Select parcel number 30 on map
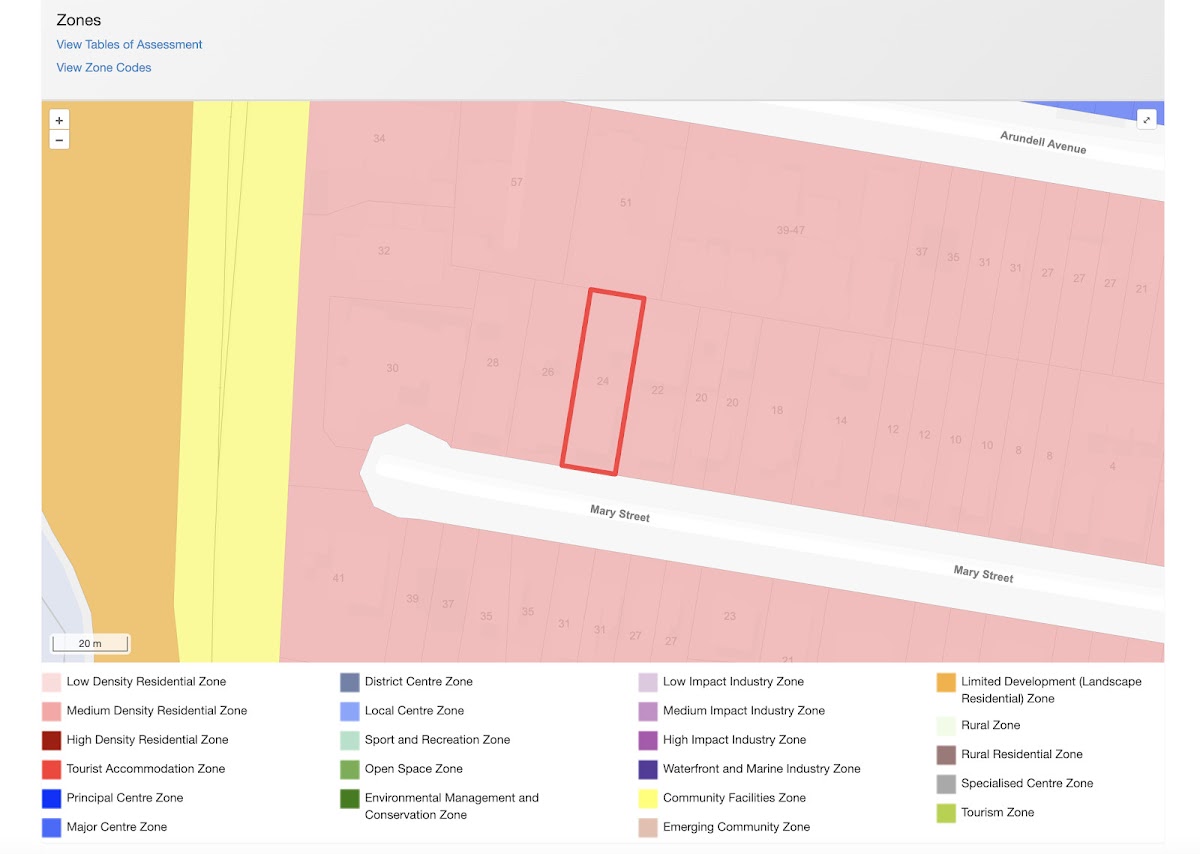The height and width of the screenshot is (854, 1200). (392, 368)
